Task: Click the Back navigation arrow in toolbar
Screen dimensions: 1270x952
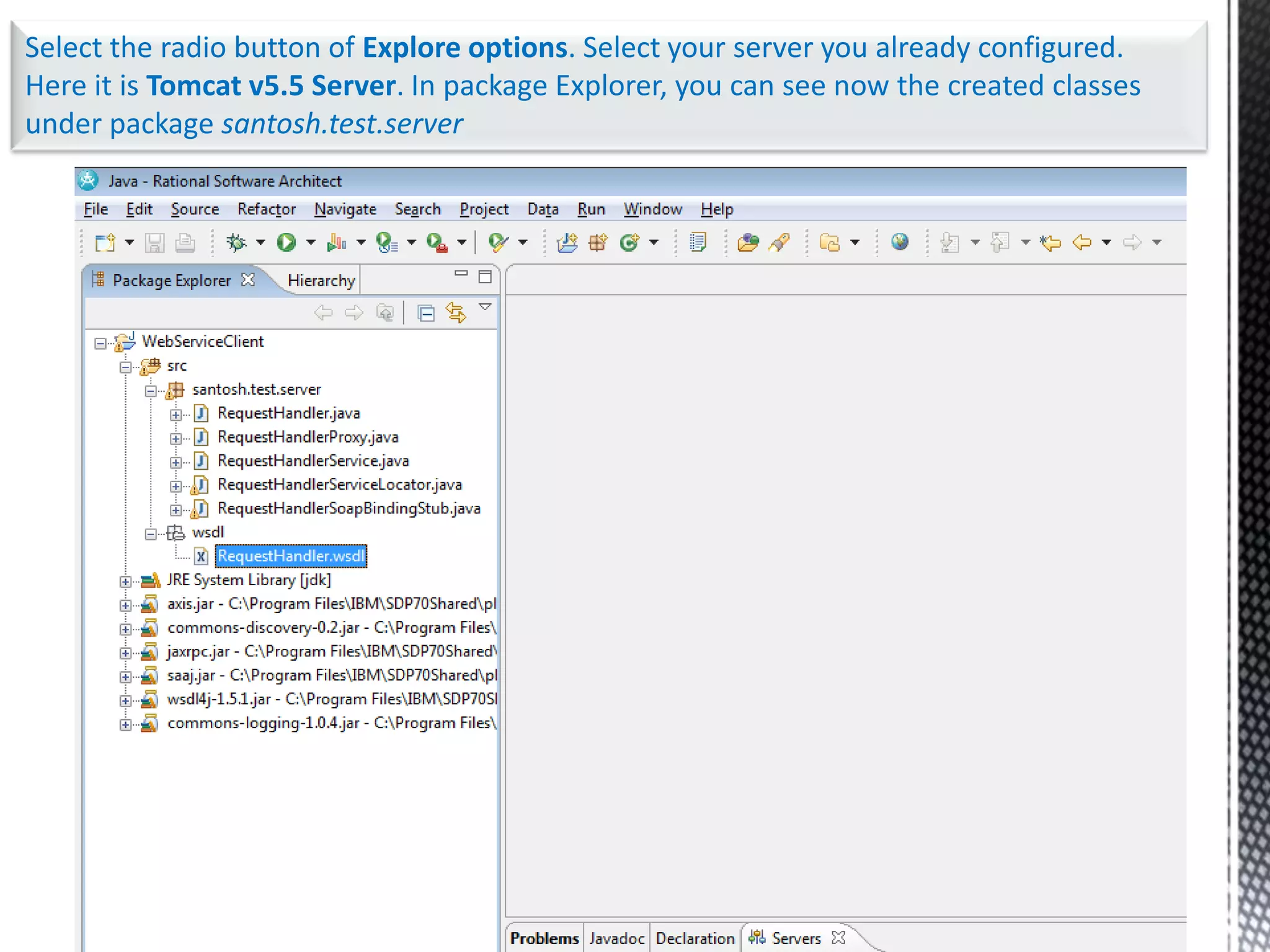Action: 1082,242
